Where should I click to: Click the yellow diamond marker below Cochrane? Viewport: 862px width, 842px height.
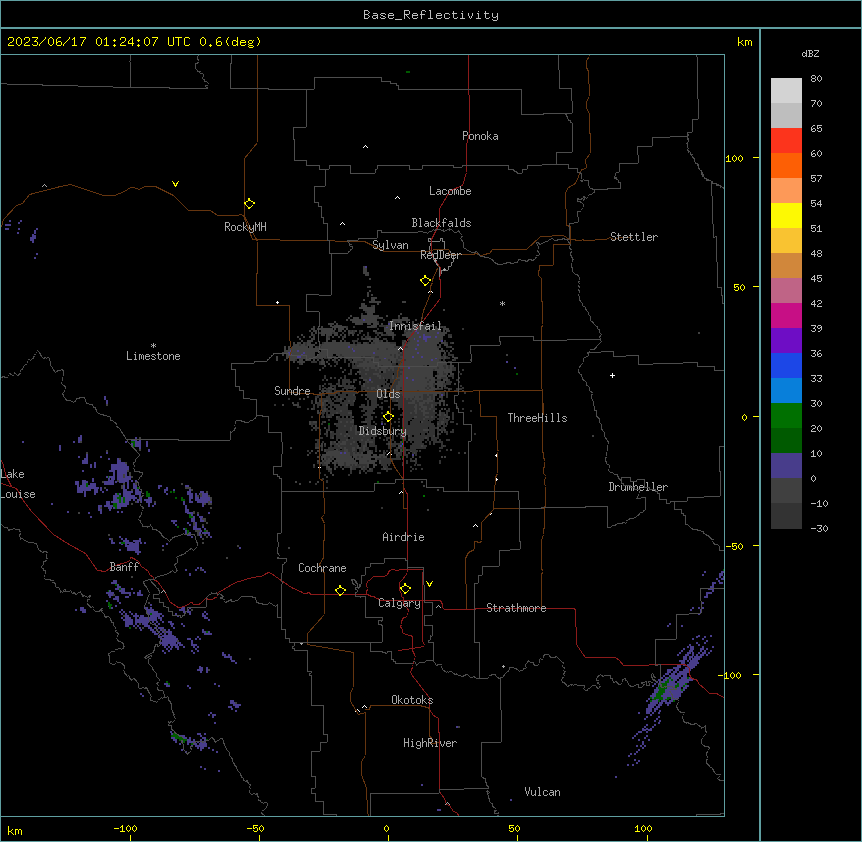(340, 590)
